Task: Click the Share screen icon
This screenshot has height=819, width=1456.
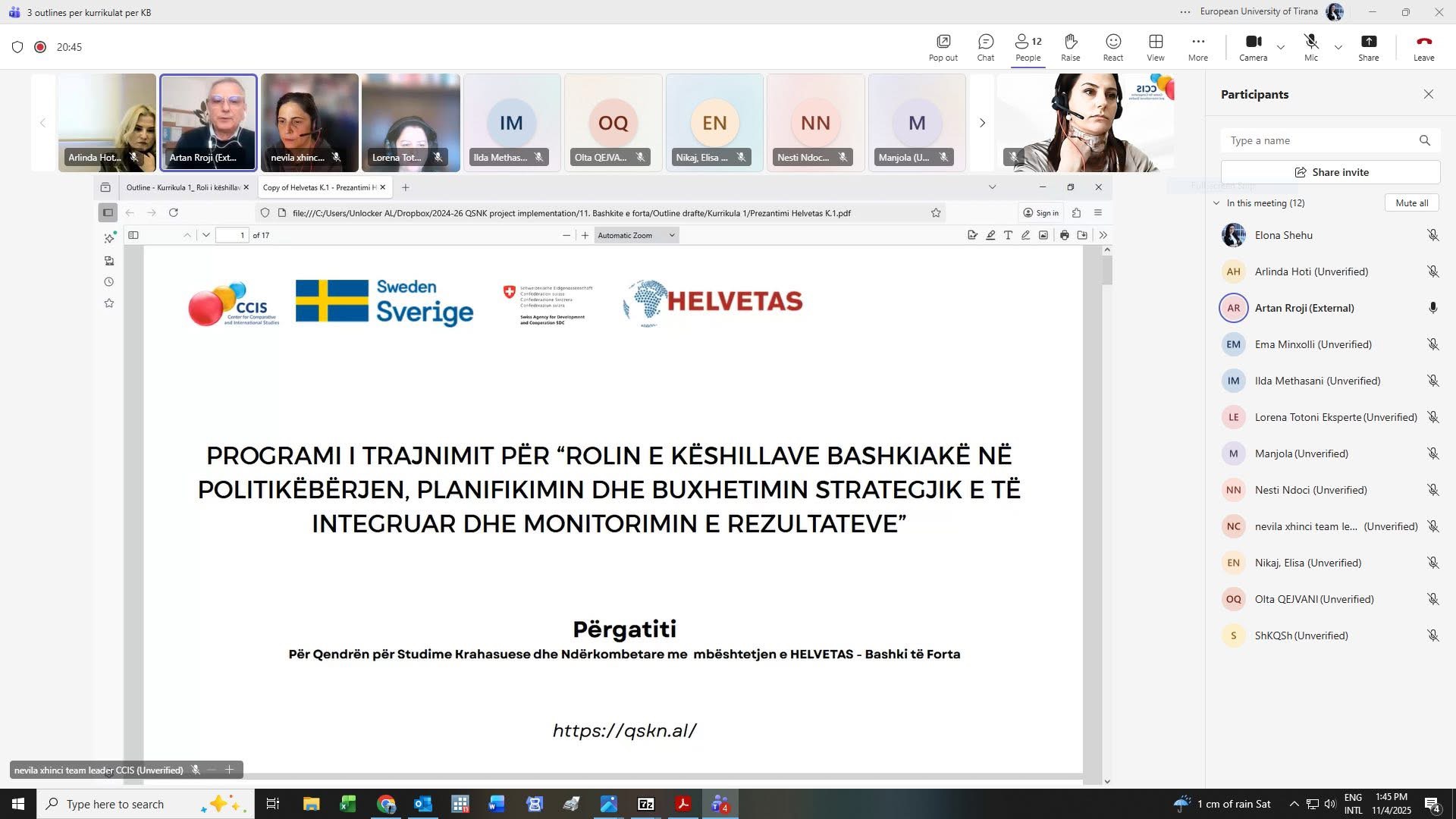Action: 1368,47
